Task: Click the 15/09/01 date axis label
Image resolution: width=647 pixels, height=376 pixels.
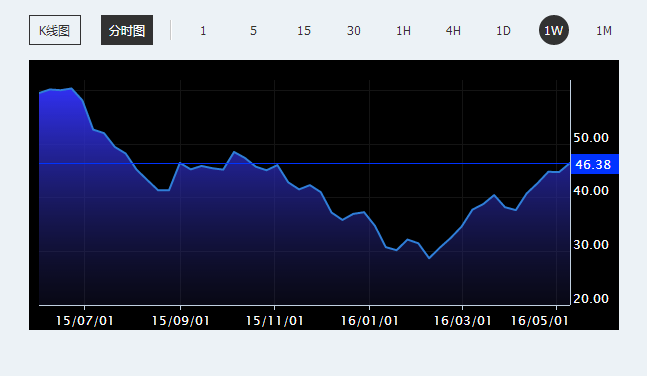Action: 180,321
